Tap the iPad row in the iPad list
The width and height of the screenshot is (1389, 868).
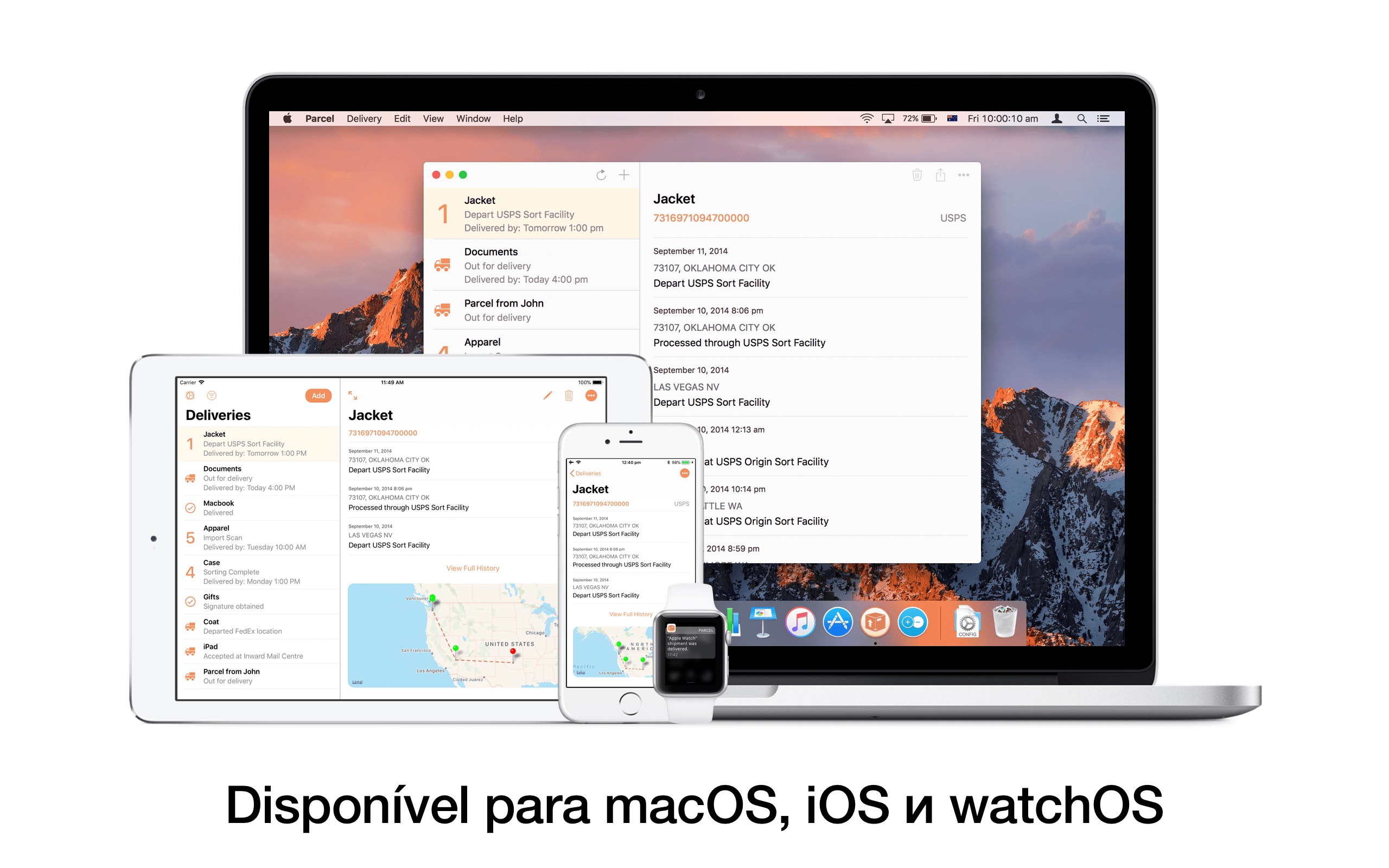pos(259,652)
